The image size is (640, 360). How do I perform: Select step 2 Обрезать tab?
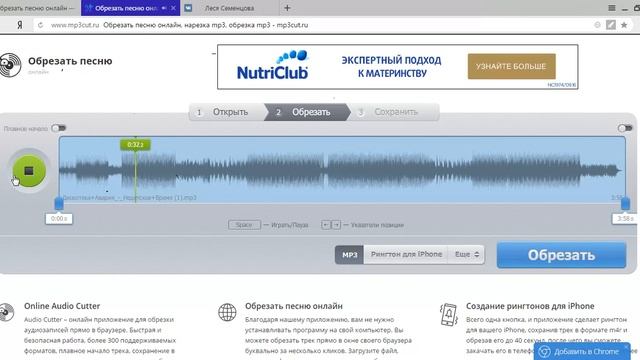307,112
